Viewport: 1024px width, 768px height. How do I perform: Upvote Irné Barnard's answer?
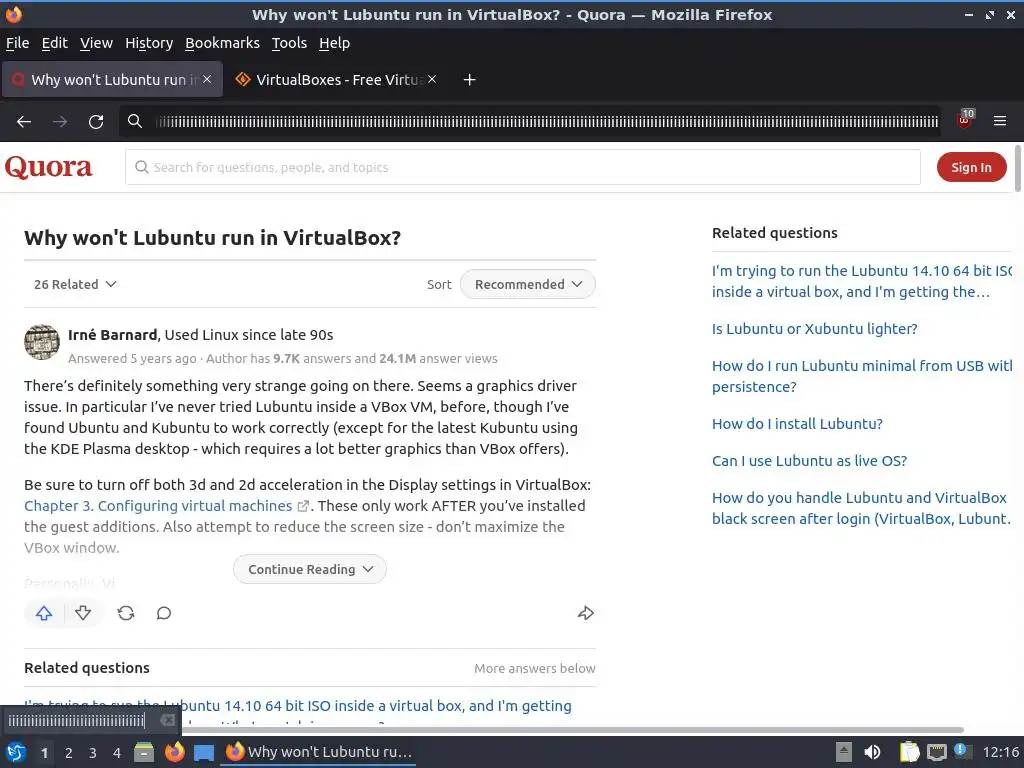click(44, 613)
